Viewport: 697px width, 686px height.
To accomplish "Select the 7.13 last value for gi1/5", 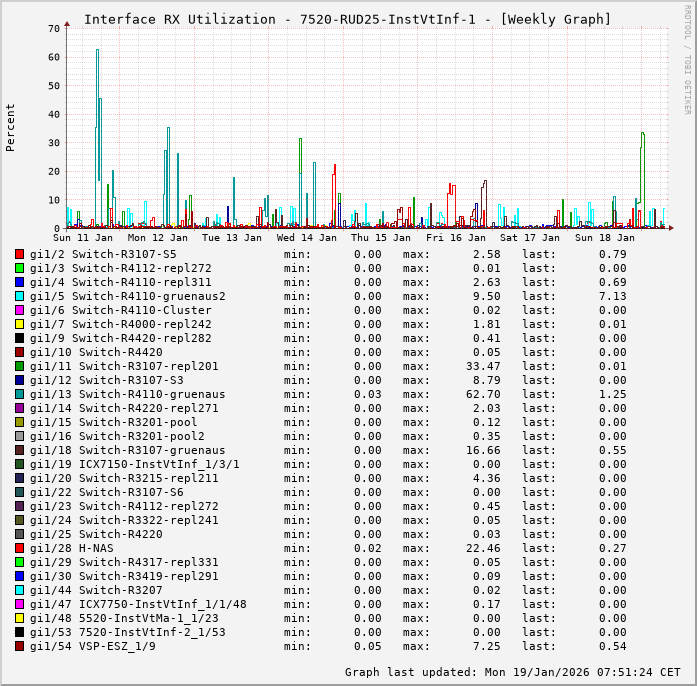I will [x=612, y=296].
